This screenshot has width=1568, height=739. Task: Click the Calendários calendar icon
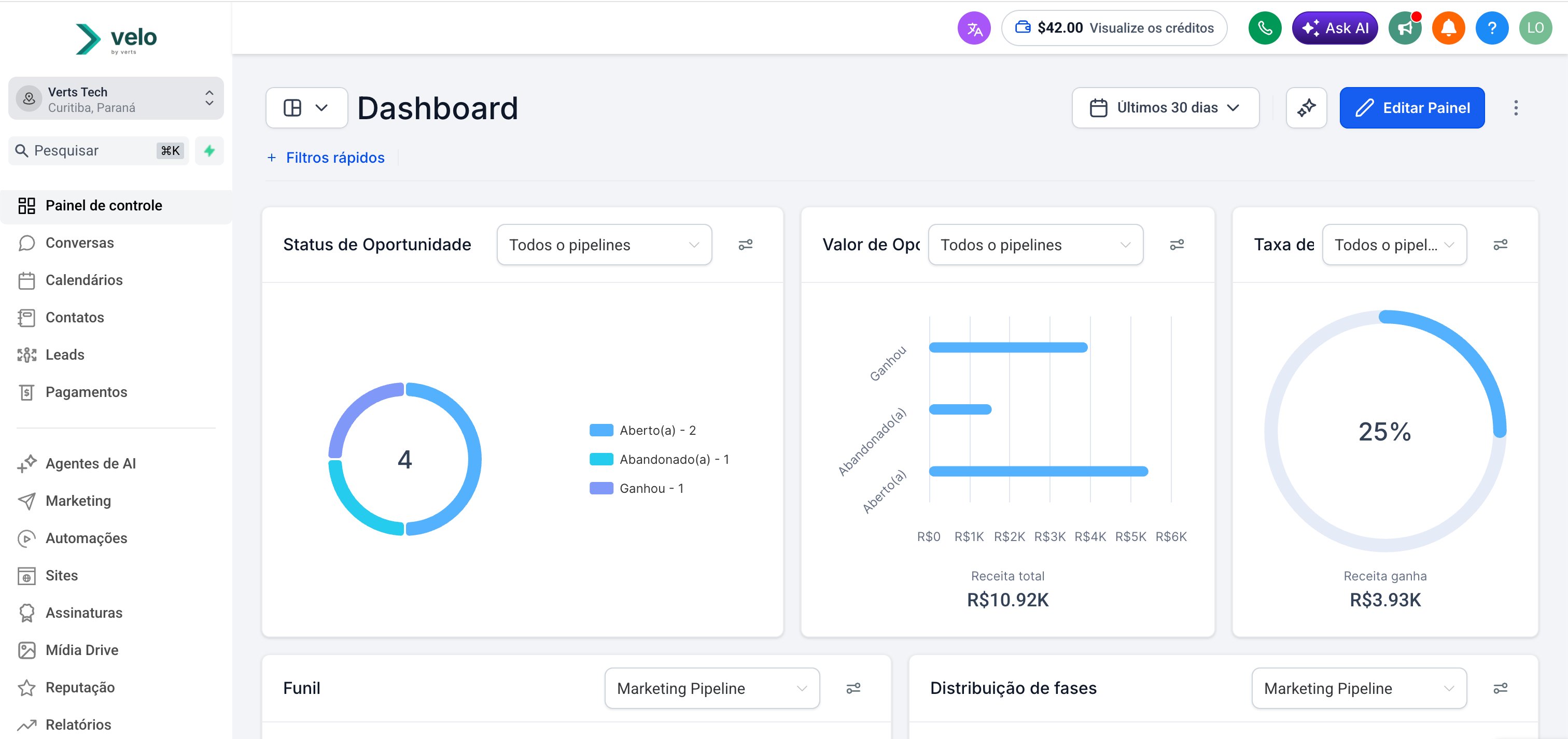[27, 280]
